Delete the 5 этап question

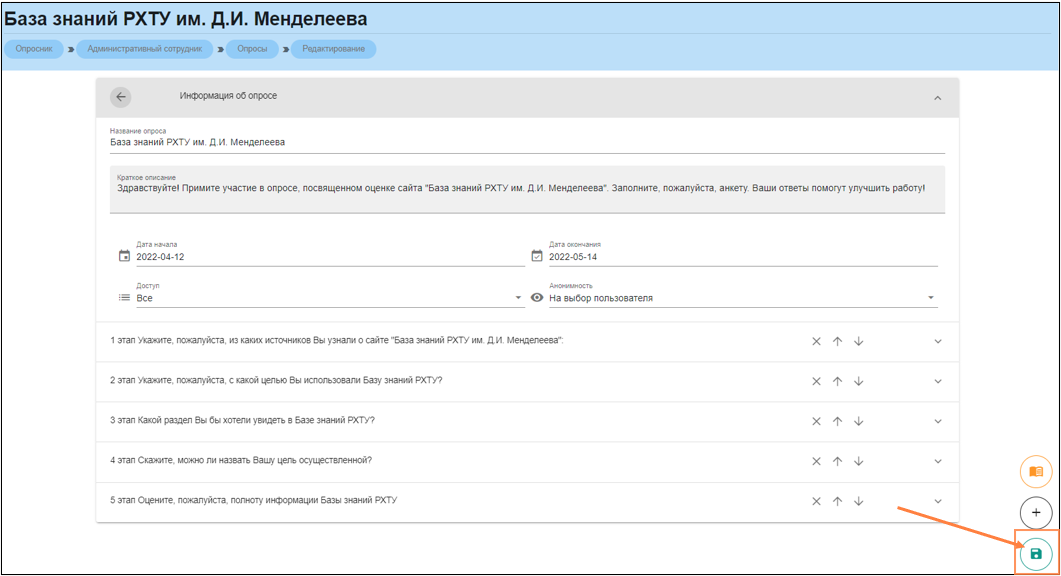(x=816, y=501)
